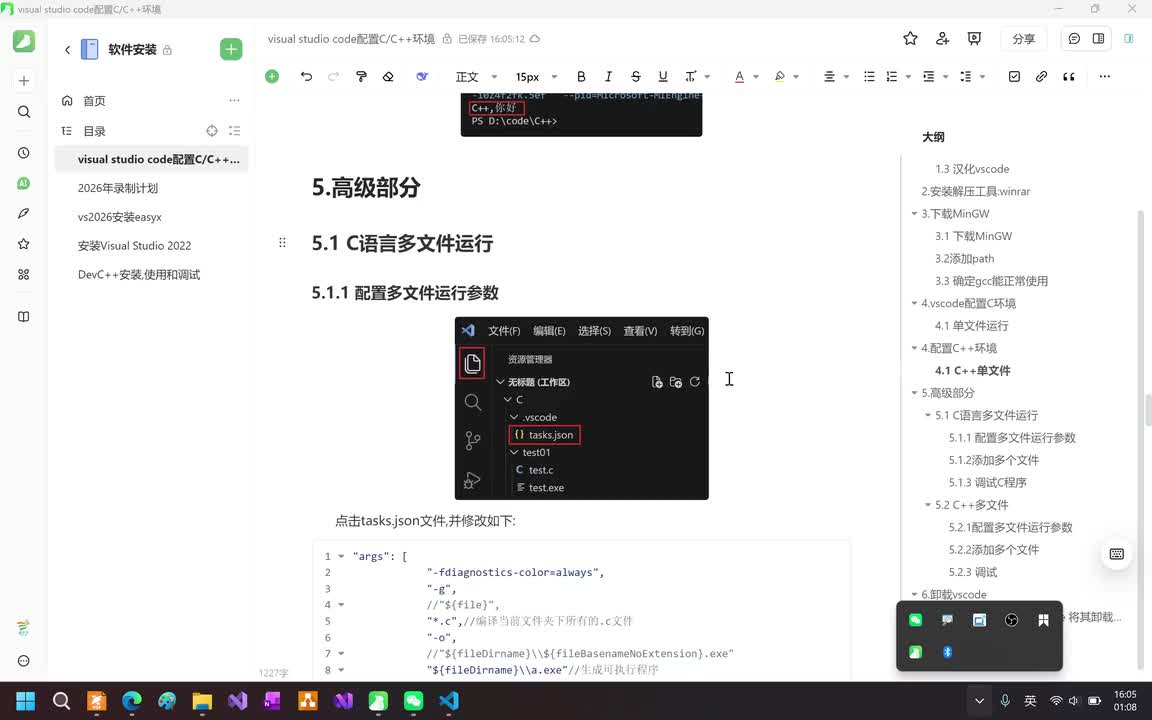
Task: Toggle the side panel layout icon
Action: pyautogui.click(x=1098, y=39)
